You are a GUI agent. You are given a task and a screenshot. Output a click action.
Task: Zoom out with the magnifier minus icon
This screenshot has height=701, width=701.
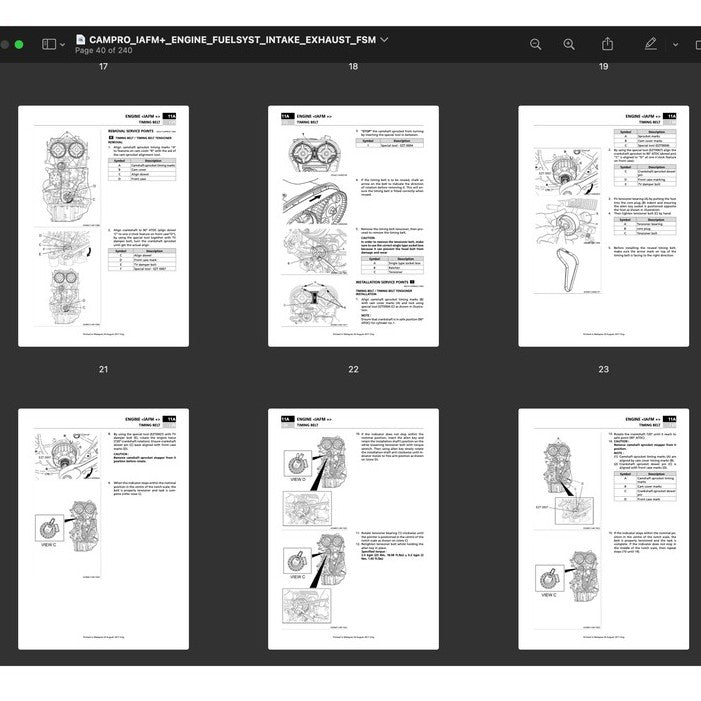coord(536,44)
